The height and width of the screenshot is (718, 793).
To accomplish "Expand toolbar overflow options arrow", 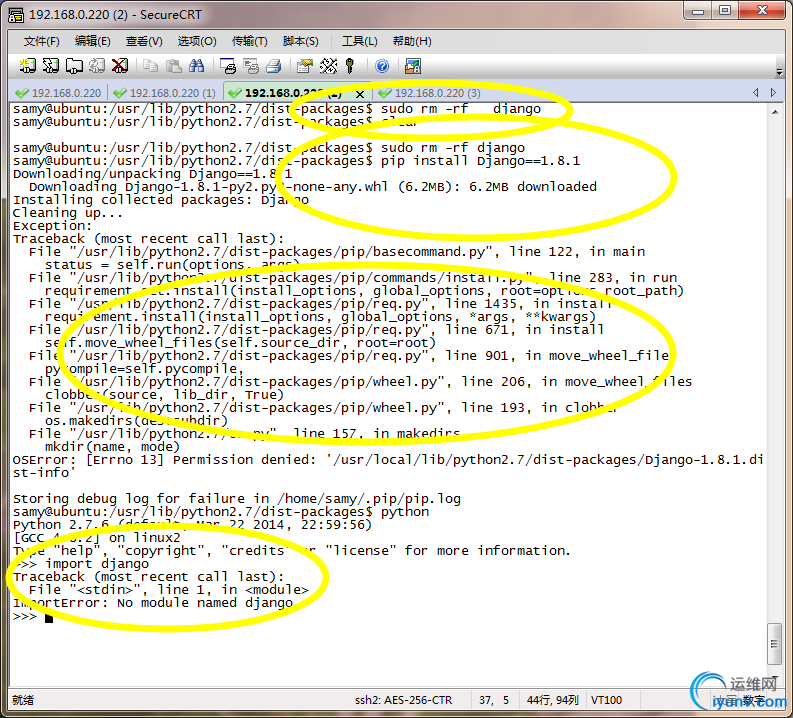I will click(x=779, y=72).
